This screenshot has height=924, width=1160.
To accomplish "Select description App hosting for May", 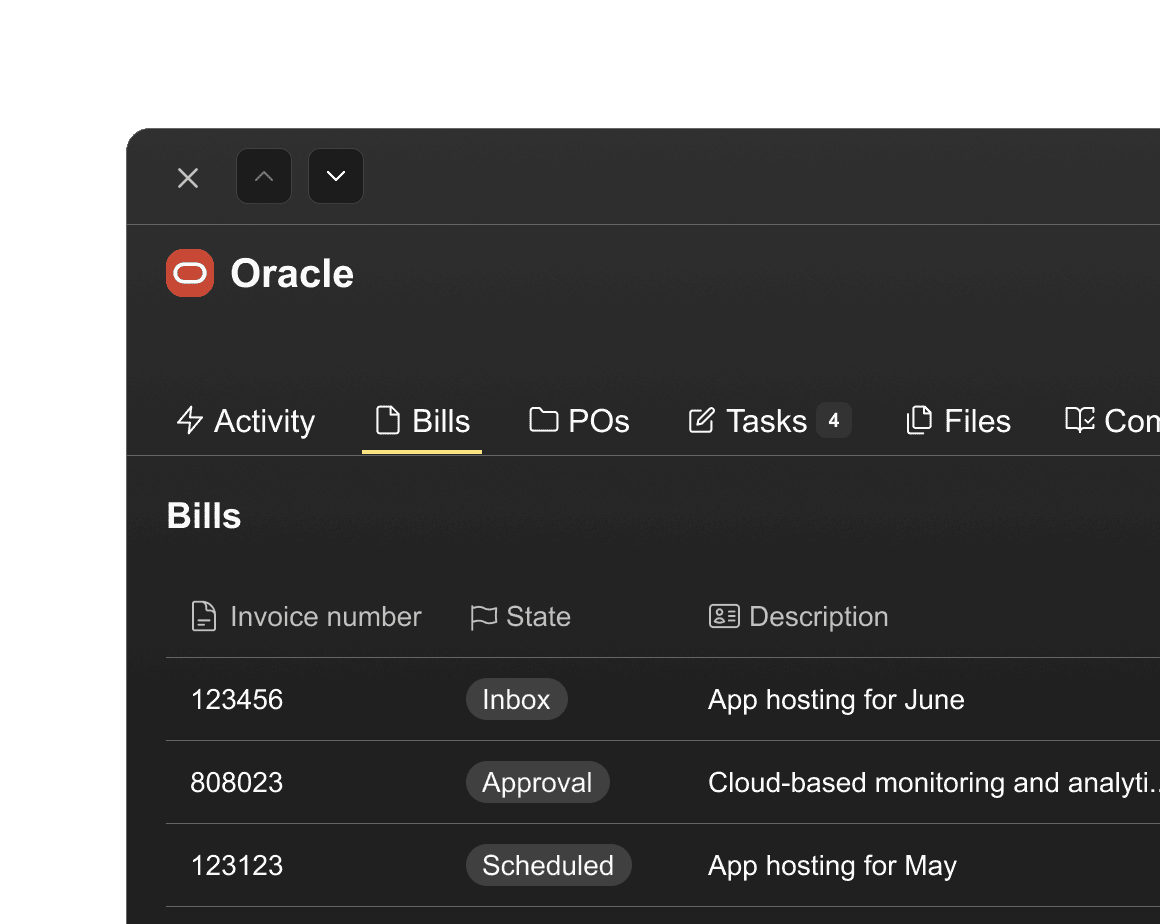I will [832, 866].
